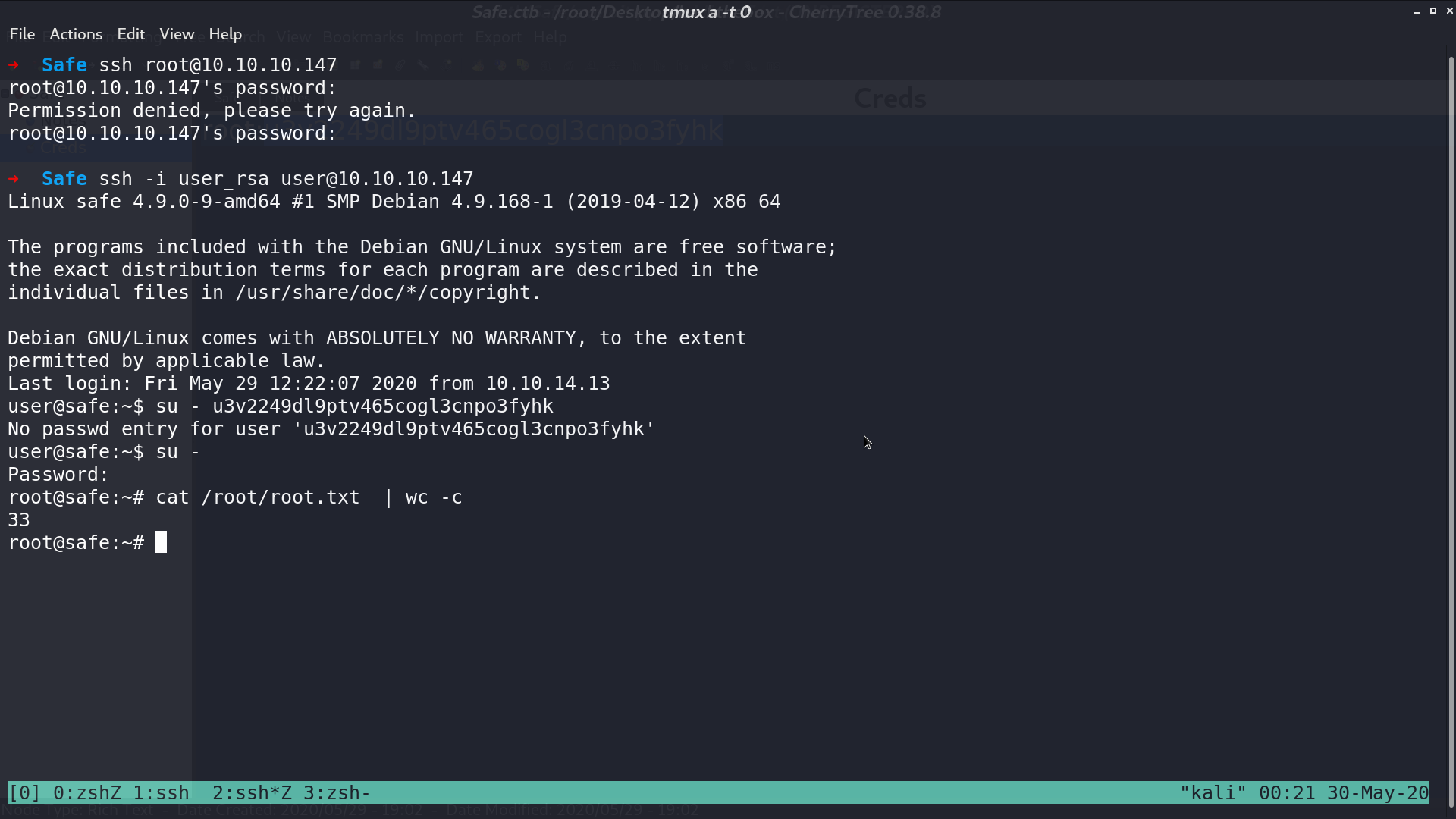Switch to tmux window 3:zsh
1456x819 pixels.
337,793
